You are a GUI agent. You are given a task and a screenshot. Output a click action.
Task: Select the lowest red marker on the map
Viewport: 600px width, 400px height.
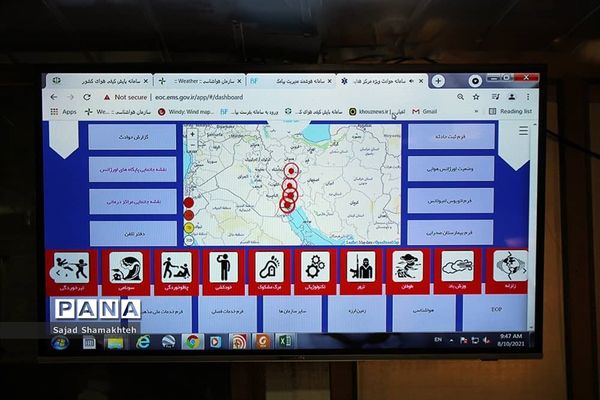click(x=287, y=205)
